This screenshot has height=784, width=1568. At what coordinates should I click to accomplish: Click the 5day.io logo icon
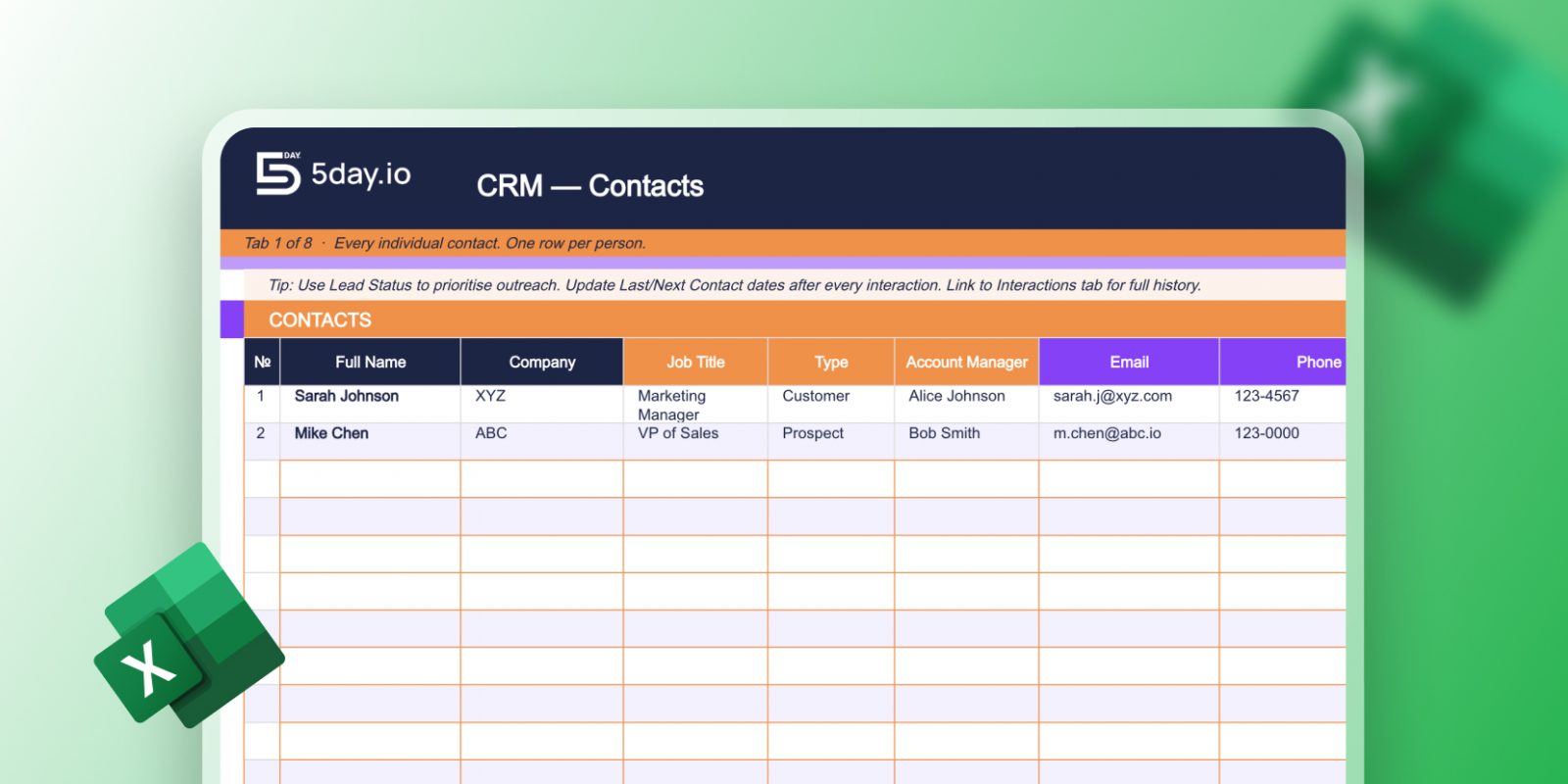[277, 173]
